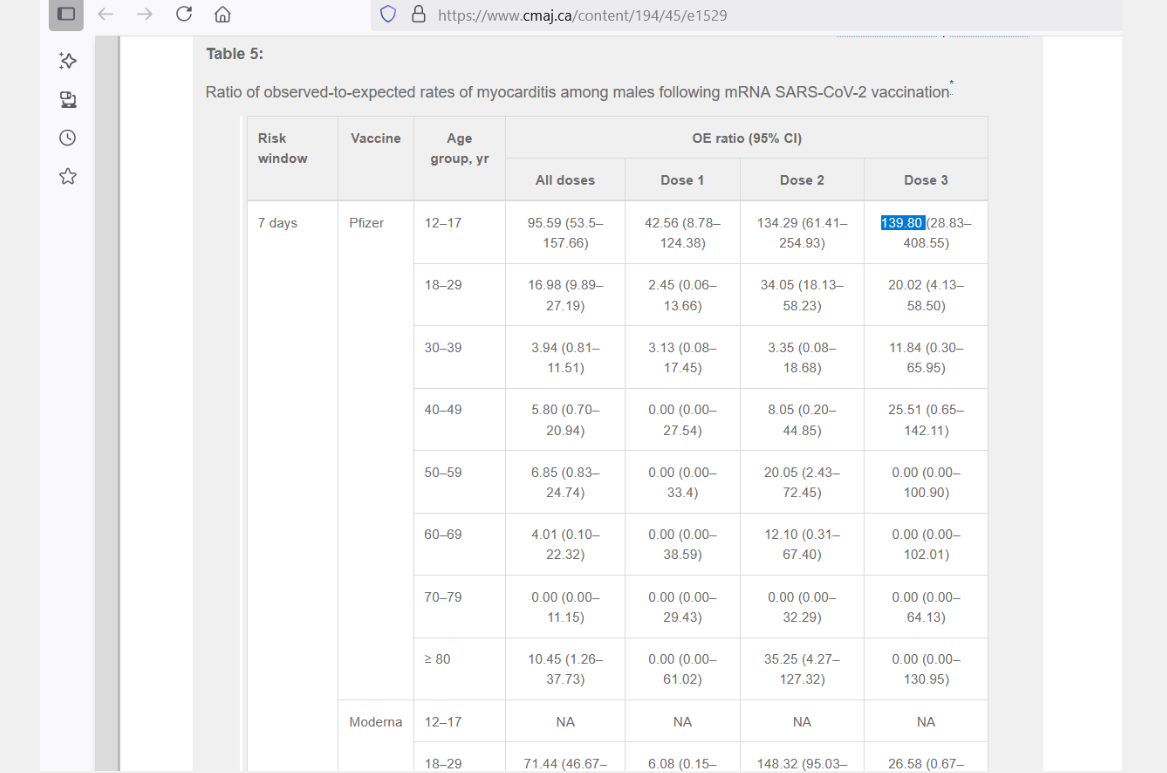This screenshot has width=1167, height=773.
Task: Go back to the previous page
Action: [x=106, y=14]
